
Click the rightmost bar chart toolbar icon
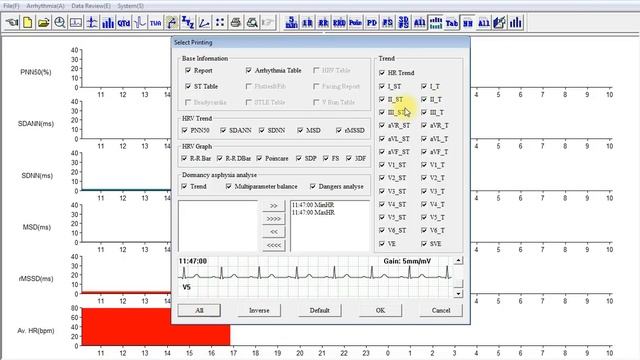coord(516,22)
